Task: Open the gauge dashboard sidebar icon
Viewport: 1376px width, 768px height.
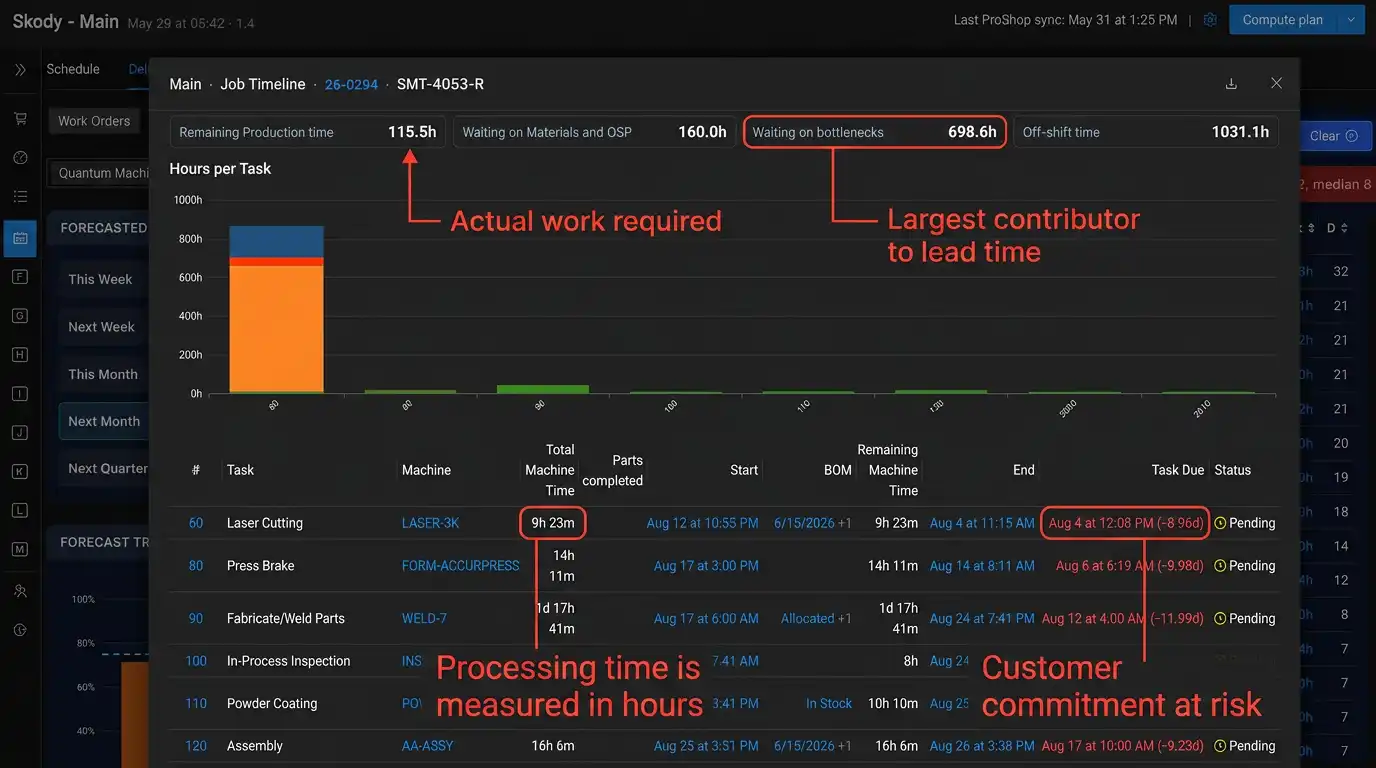Action: coord(20,158)
